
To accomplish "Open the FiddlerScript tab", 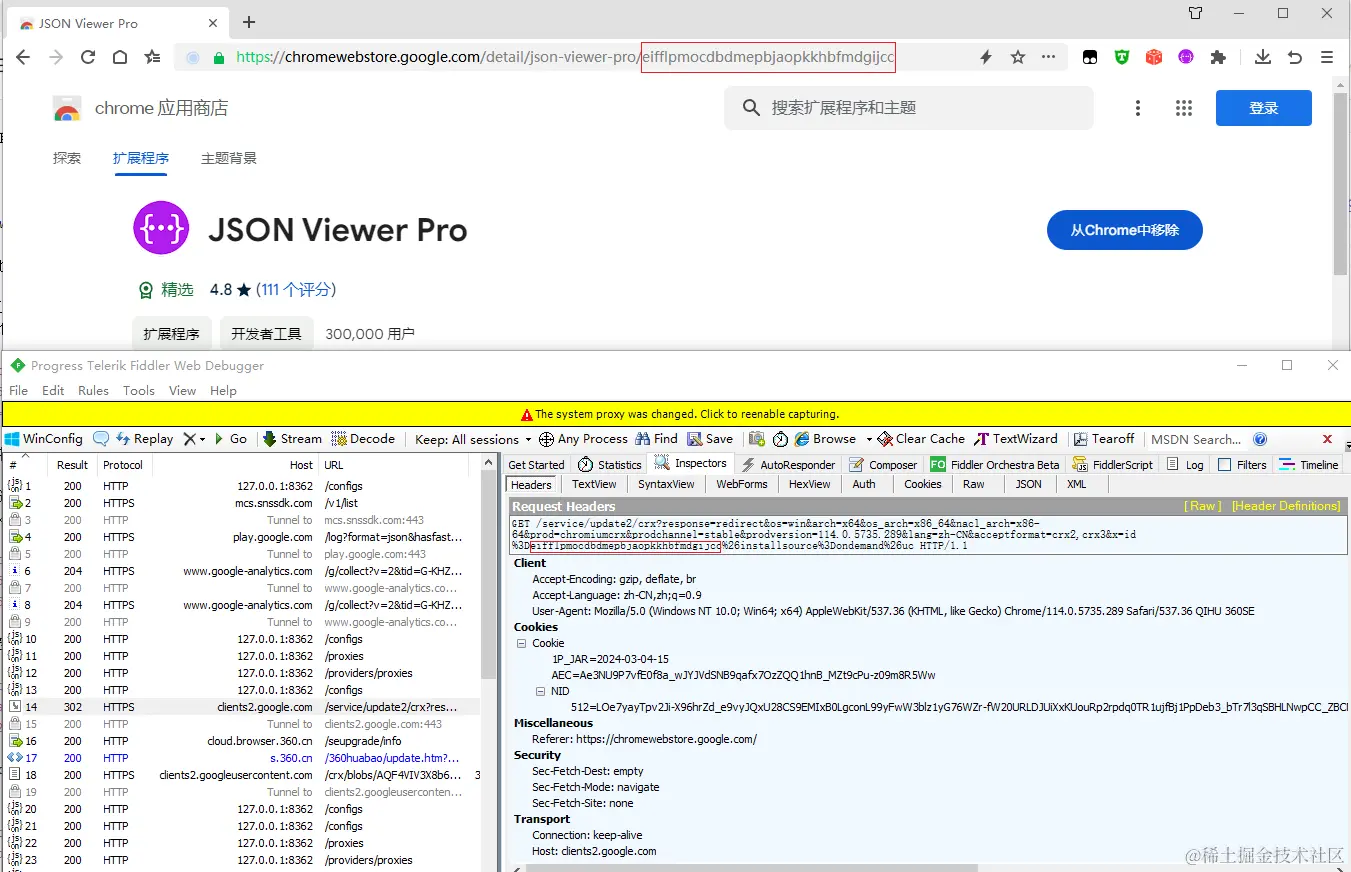I will [x=1112, y=465].
